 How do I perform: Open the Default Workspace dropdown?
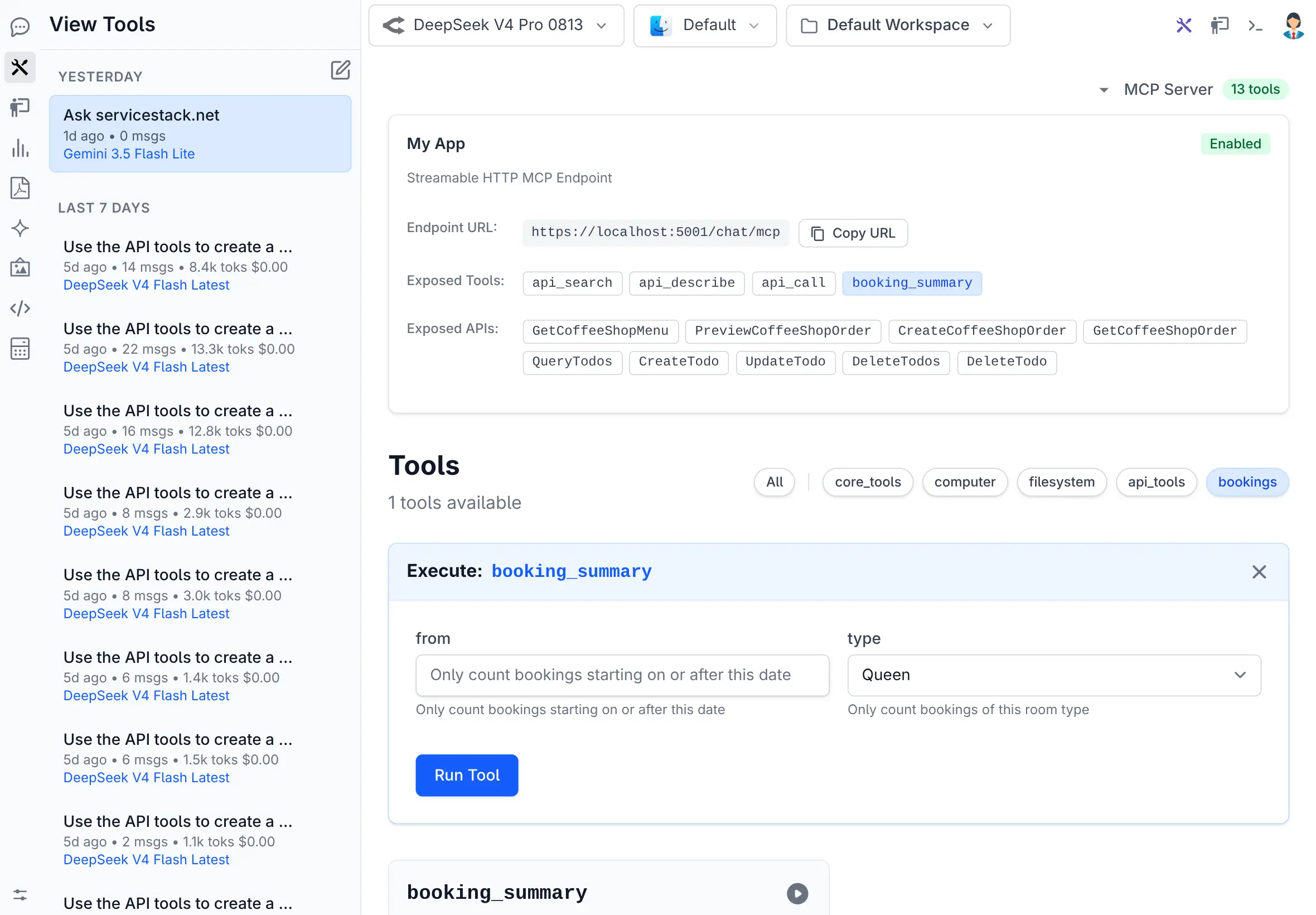coord(898,25)
